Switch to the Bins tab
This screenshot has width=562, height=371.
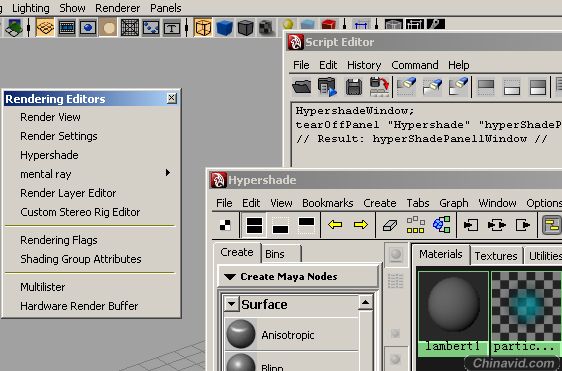pyautogui.click(x=275, y=254)
